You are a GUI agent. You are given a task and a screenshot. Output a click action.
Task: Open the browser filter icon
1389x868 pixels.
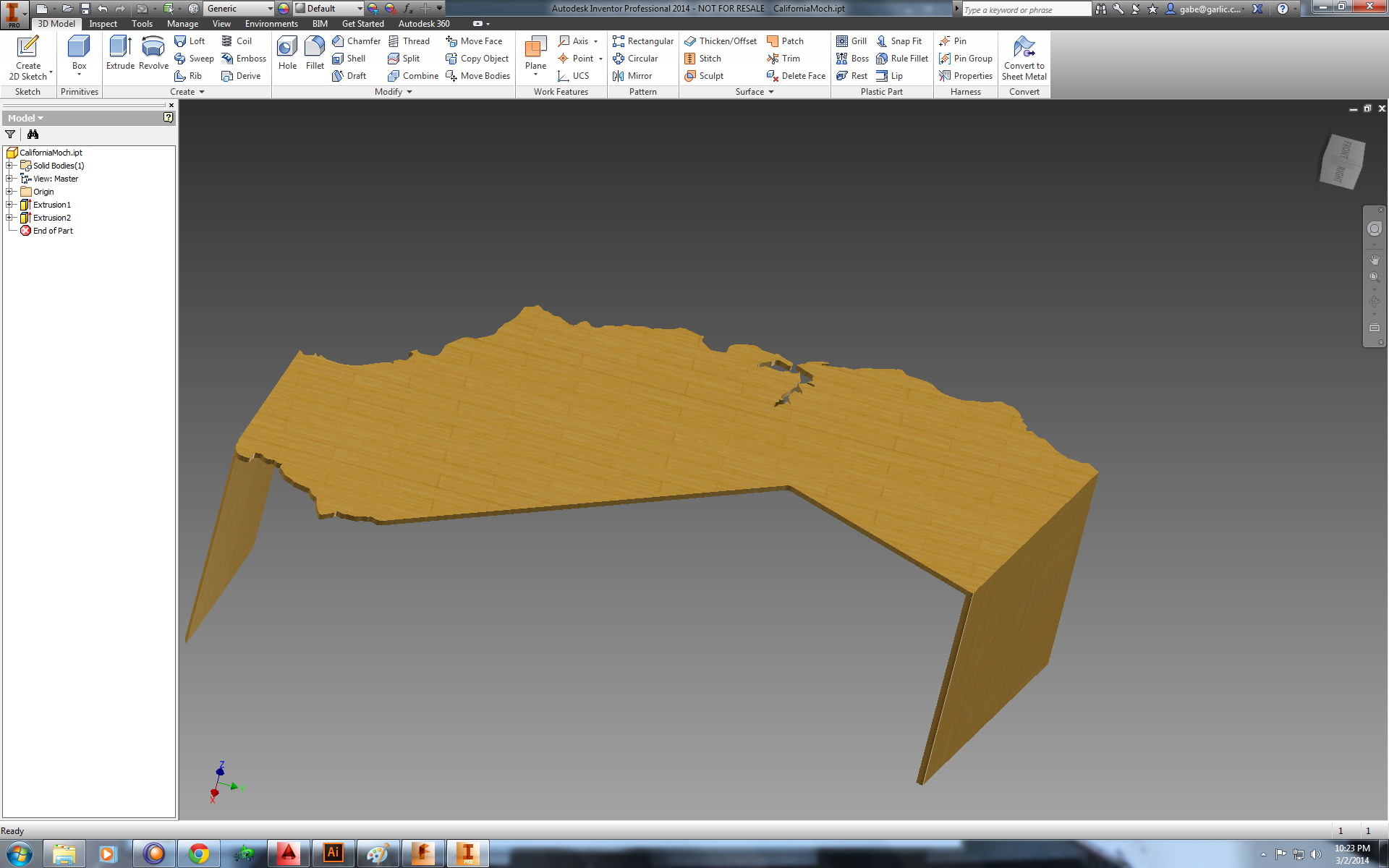pos(10,135)
